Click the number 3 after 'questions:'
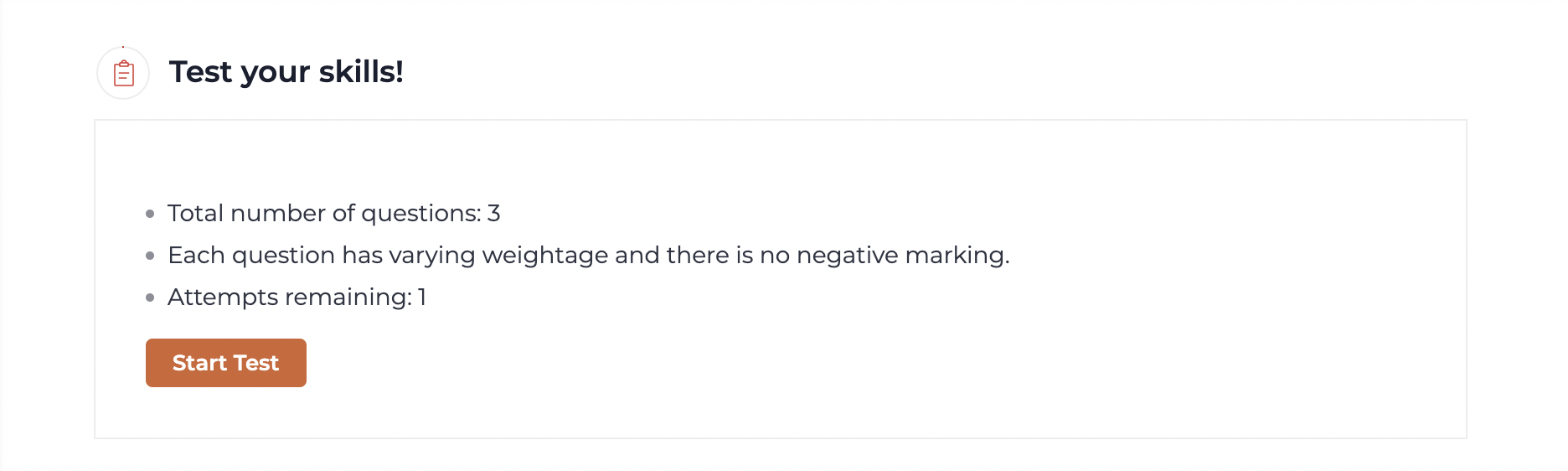Screen dimensions: 1568x471 (494, 214)
